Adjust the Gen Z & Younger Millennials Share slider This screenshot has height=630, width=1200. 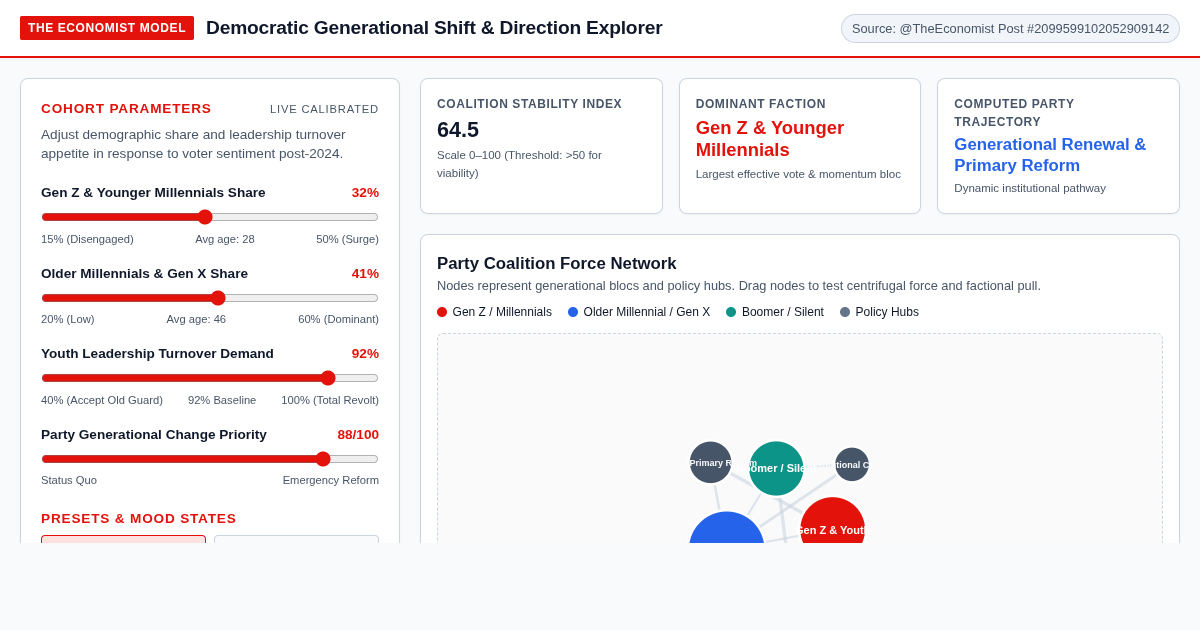click(210, 217)
